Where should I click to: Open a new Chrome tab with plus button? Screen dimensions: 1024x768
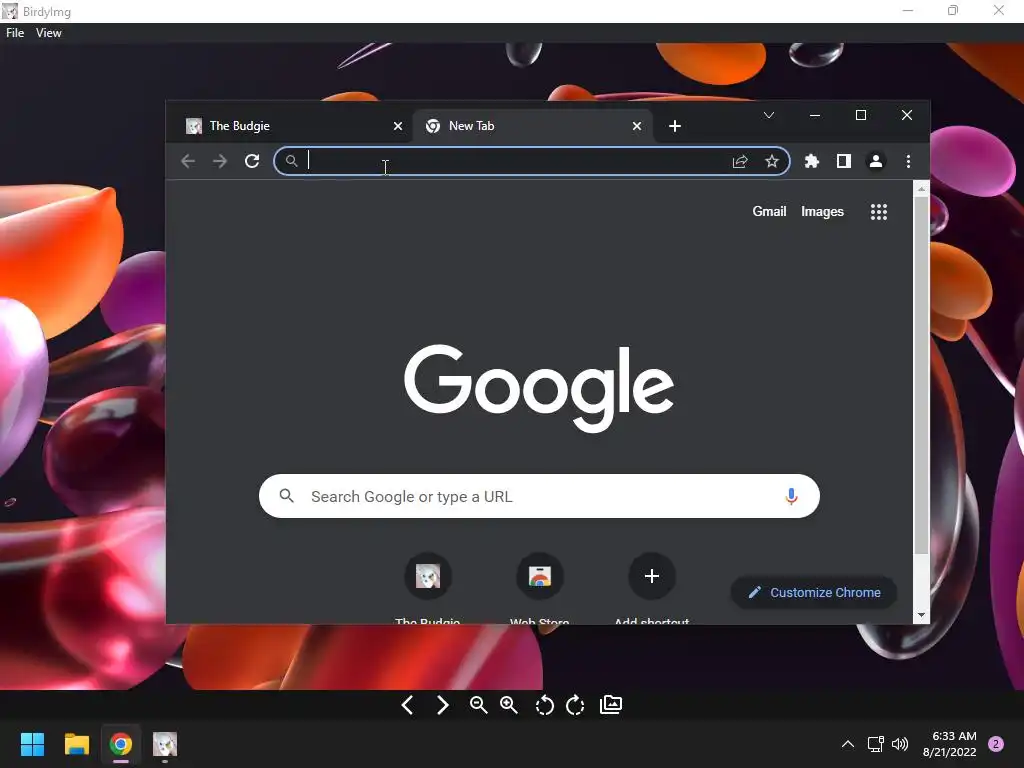click(x=675, y=126)
